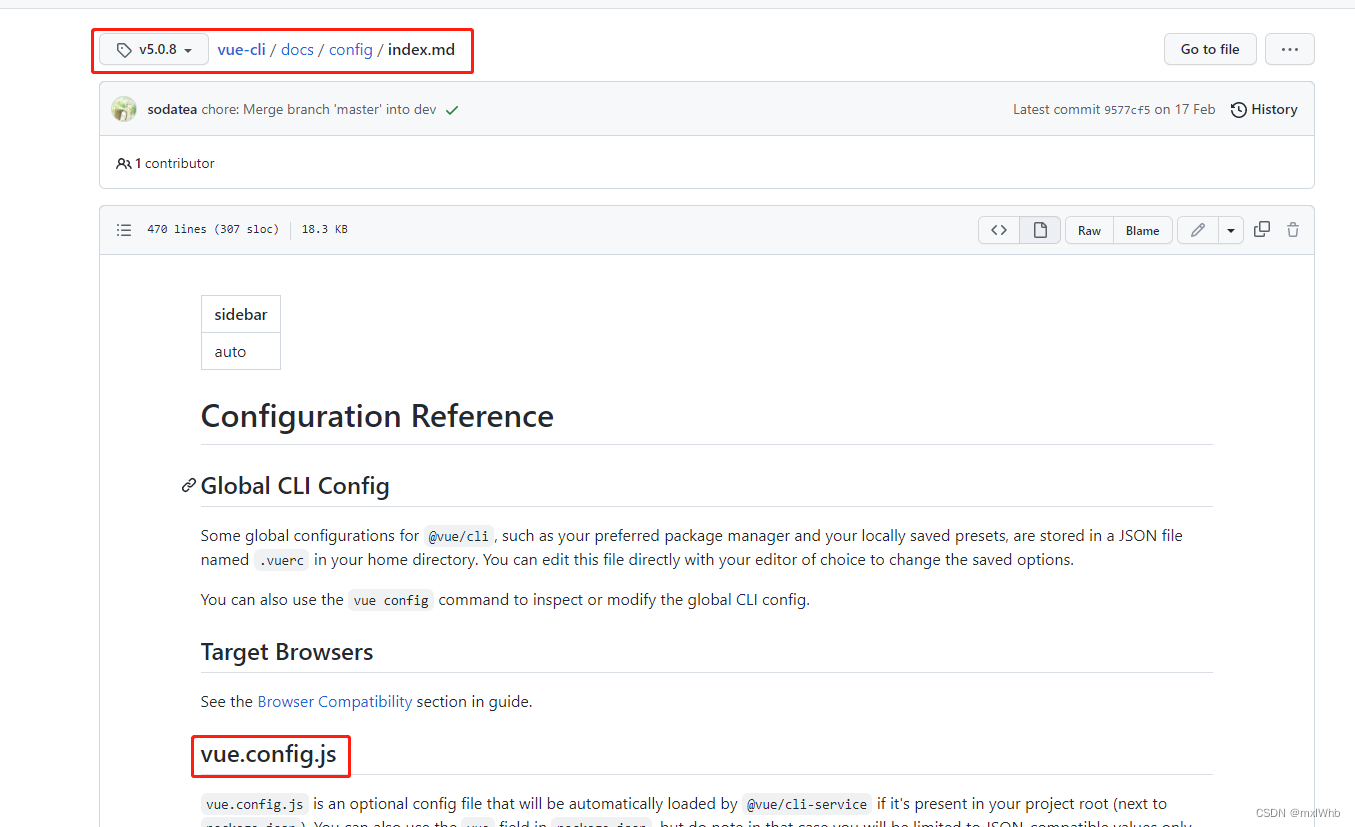Open commit message 'chore: Merge branch master into dev'
The width and height of the screenshot is (1355, 827).
point(319,110)
